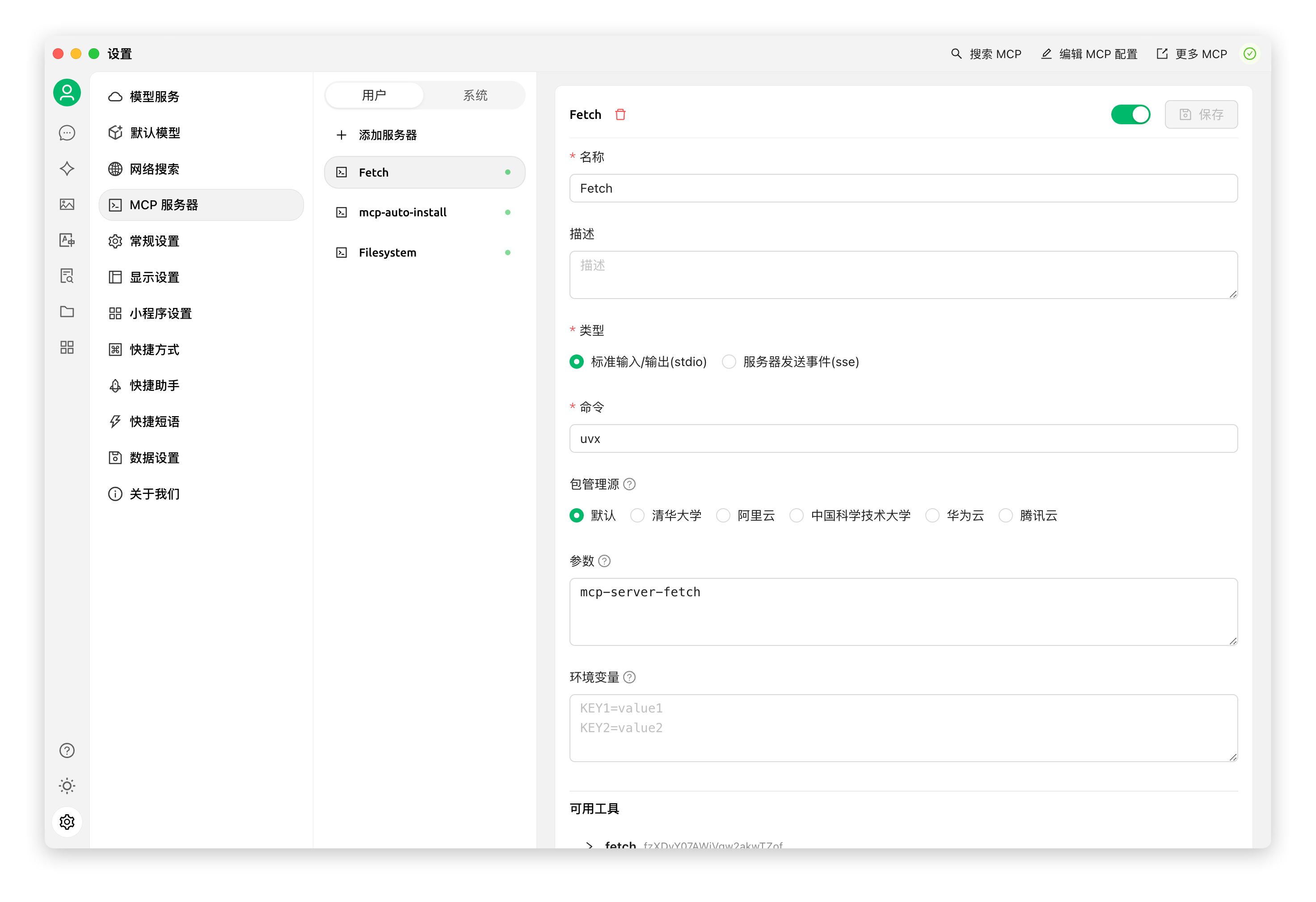1316x902 pixels.
Task: Click the help icon beside 包管理源
Action: coord(629,484)
